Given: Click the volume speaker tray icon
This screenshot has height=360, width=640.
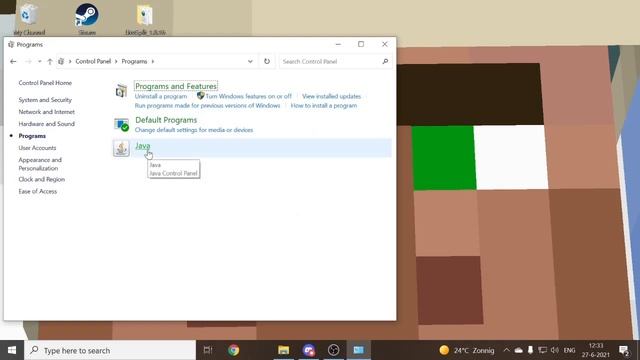Looking at the screenshot, I should [554, 350].
